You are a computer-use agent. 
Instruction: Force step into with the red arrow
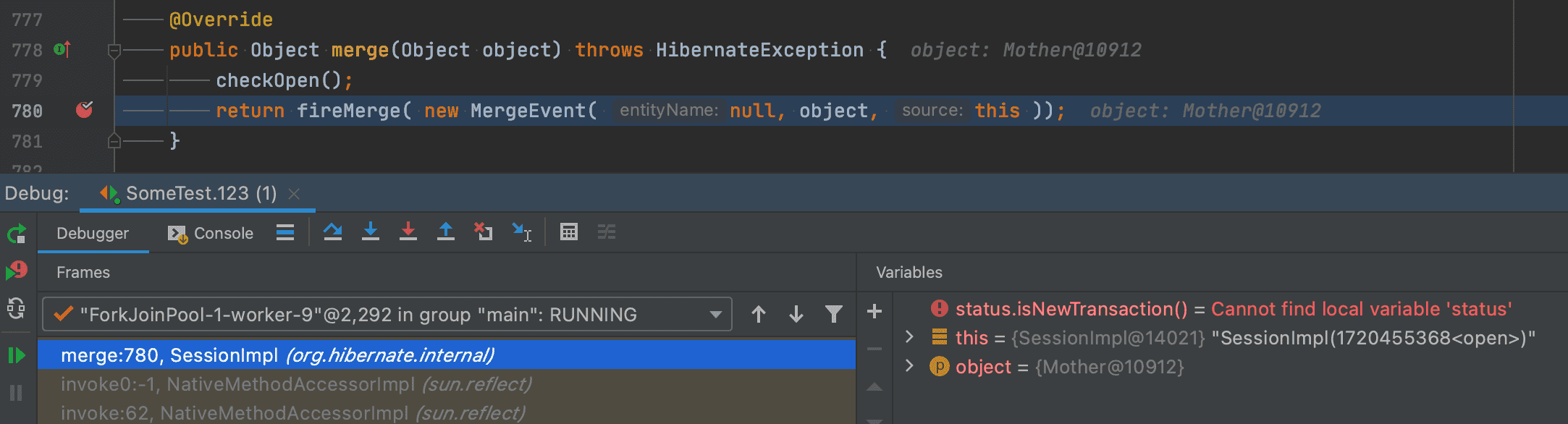[408, 232]
